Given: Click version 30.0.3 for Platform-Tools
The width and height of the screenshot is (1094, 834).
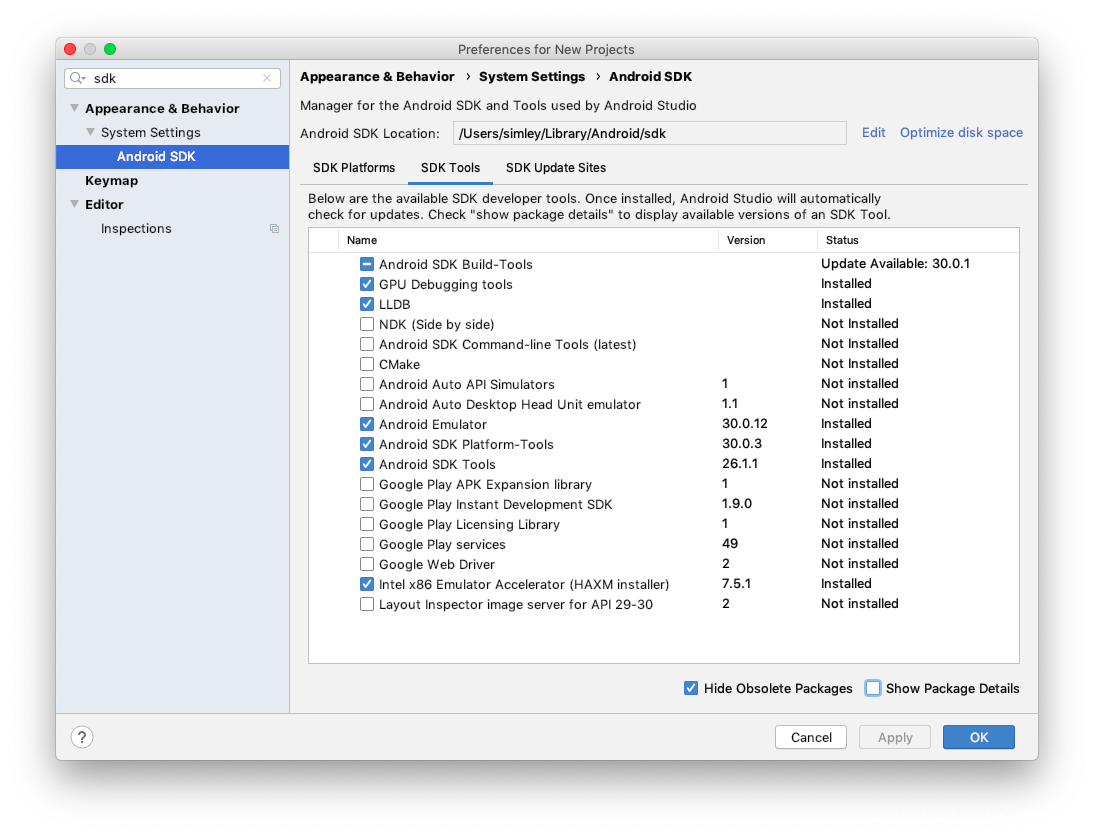Looking at the screenshot, I should (x=742, y=443).
